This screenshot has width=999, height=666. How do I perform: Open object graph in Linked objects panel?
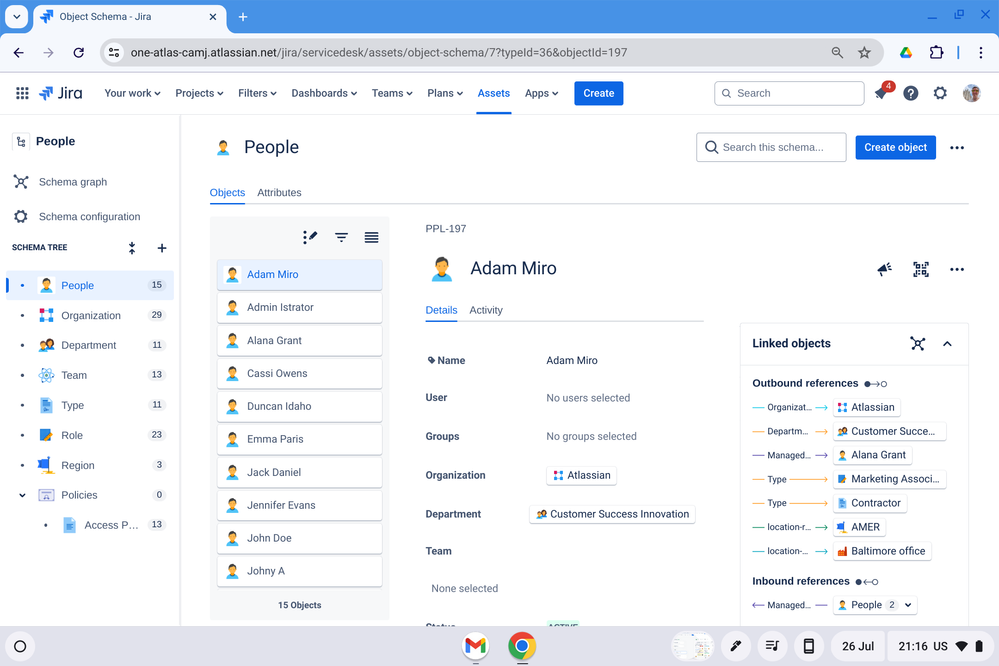pyautogui.click(x=917, y=344)
